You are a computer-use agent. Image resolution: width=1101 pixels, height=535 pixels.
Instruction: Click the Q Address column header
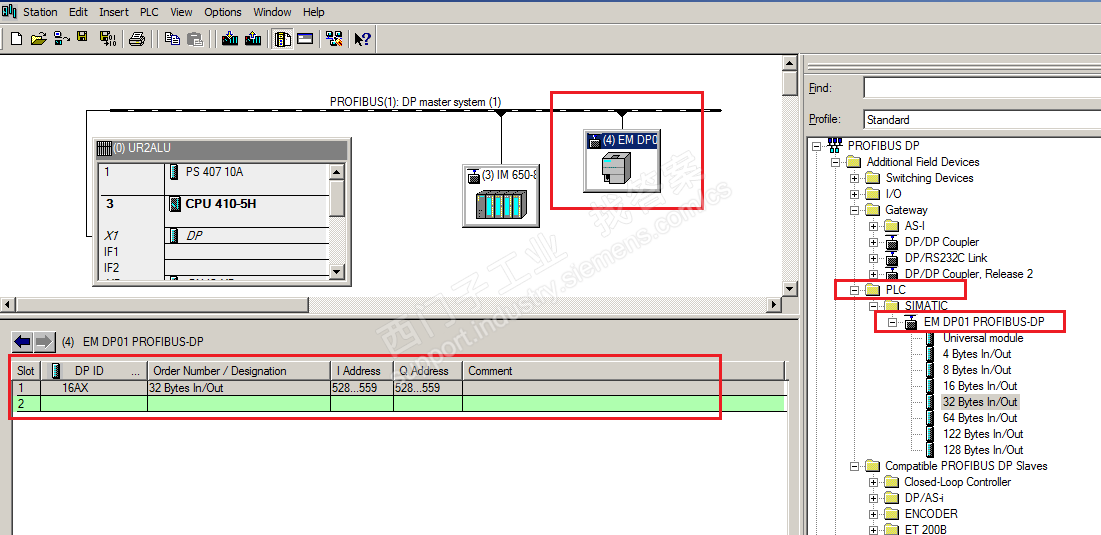[428, 371]
